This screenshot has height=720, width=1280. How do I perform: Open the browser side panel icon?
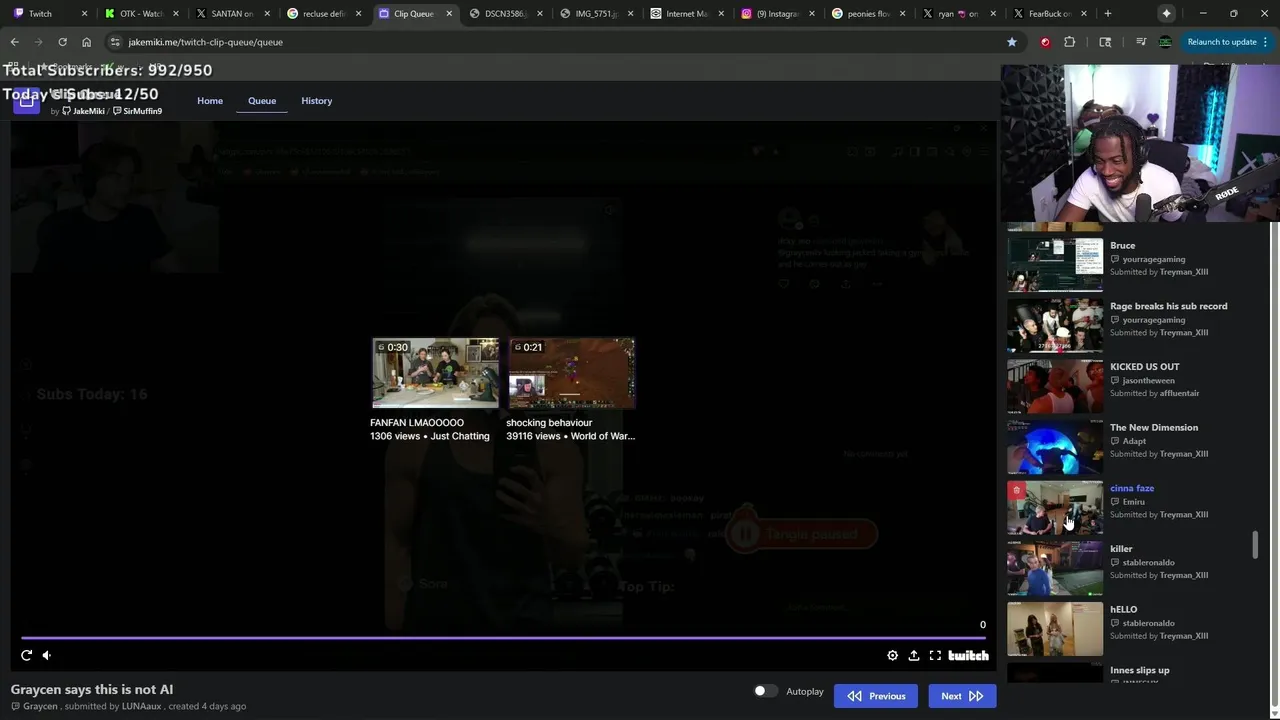click(x=1105, y=42)
